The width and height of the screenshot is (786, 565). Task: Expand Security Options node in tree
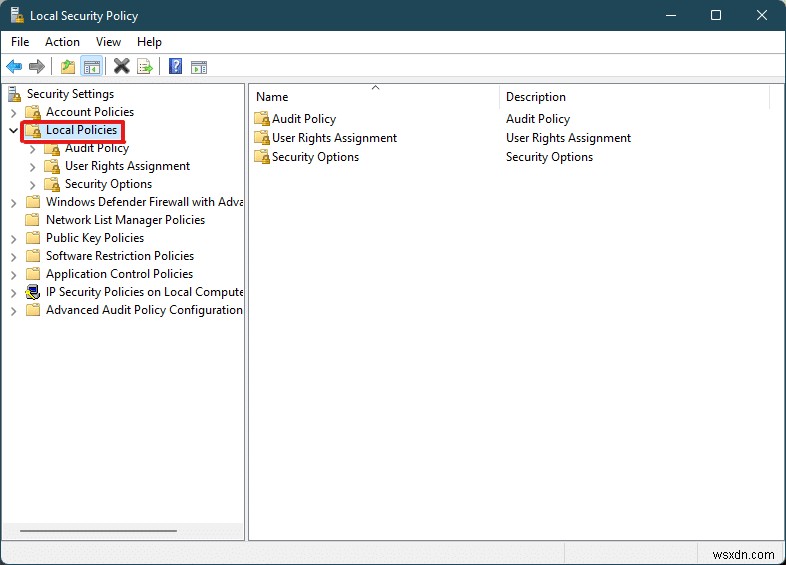[x=33, y=185]
